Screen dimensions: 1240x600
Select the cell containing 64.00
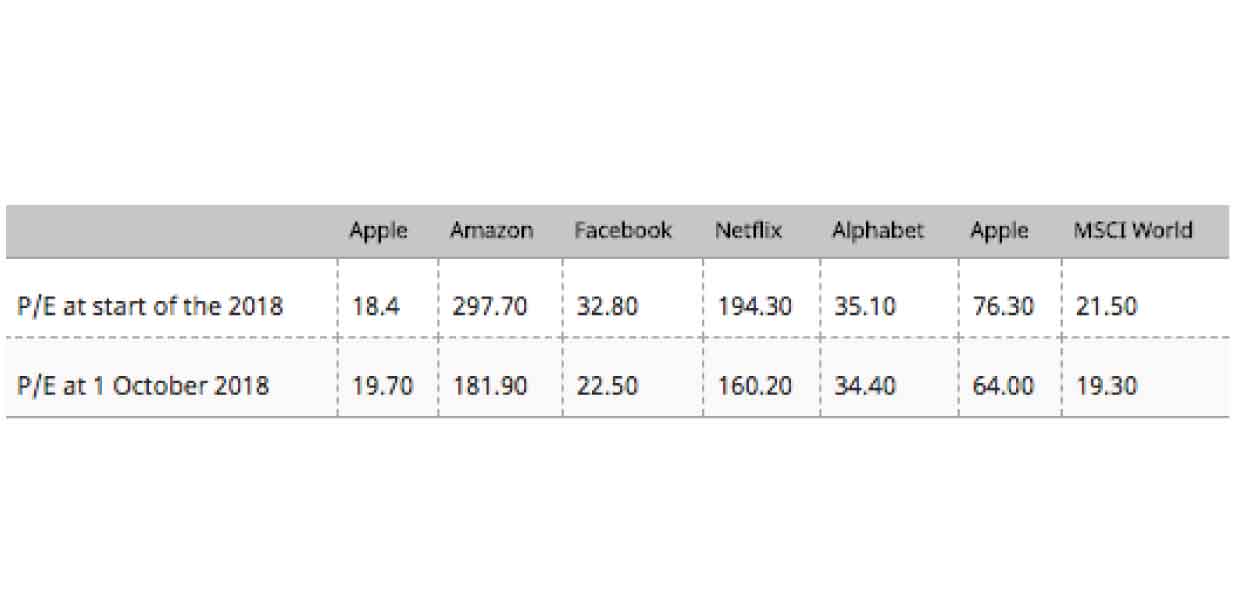click(1003, 386)
